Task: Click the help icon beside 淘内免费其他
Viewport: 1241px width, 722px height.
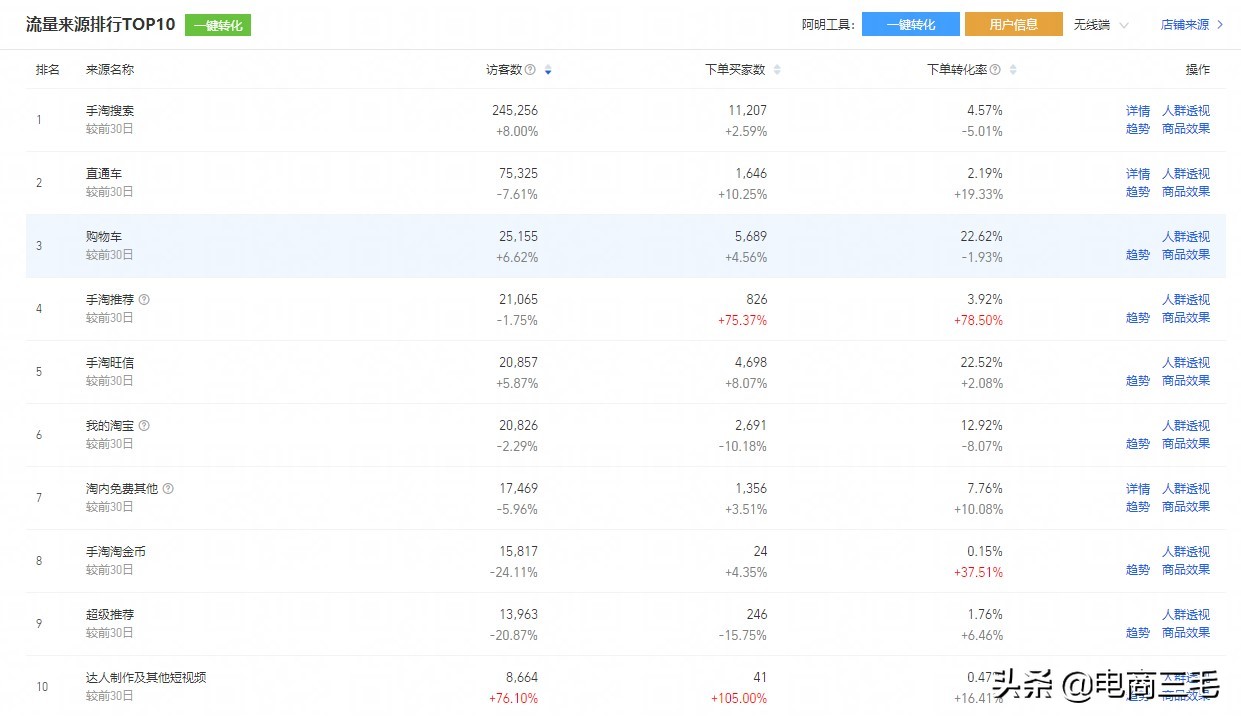Action: pyautogui.click(x=168, y=488)
